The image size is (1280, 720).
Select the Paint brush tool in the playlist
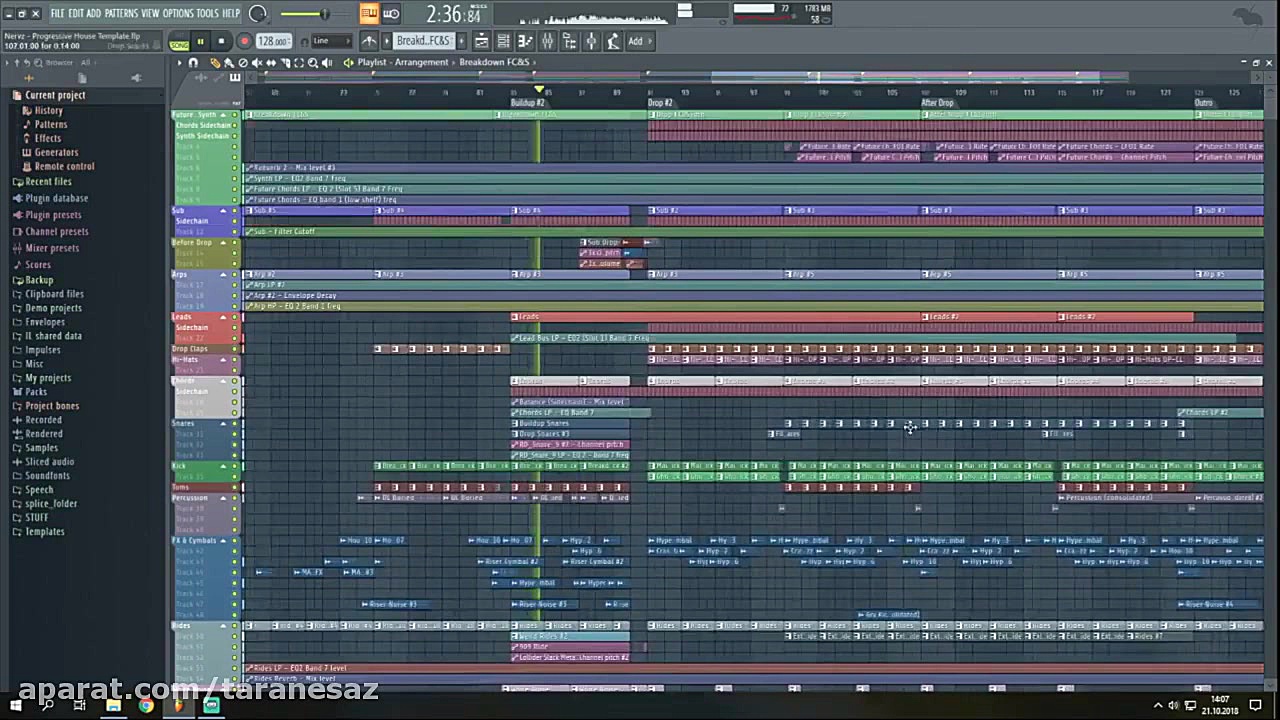coord(230,62)
